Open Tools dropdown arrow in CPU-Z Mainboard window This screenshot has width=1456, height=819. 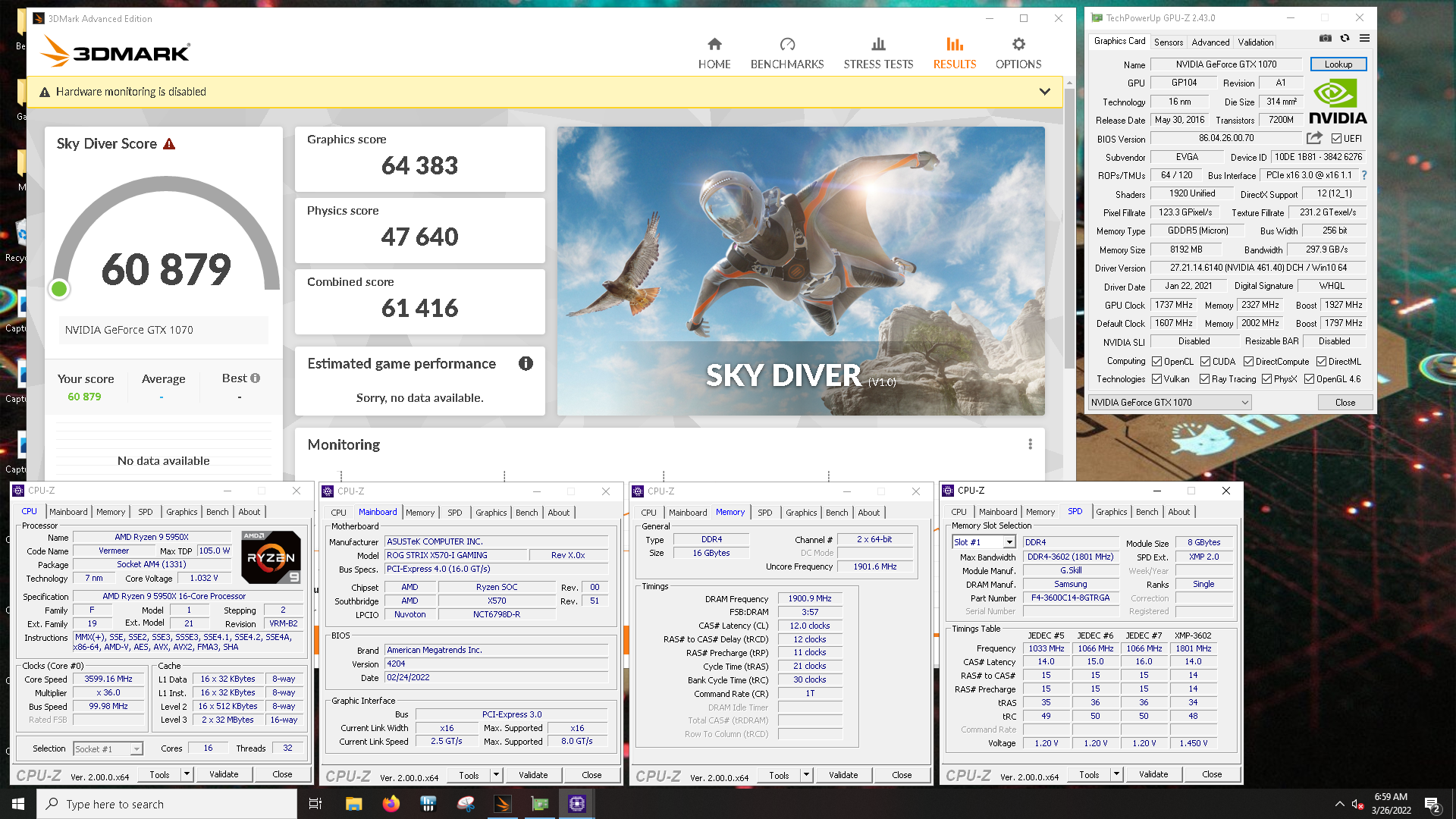(496, 775)
